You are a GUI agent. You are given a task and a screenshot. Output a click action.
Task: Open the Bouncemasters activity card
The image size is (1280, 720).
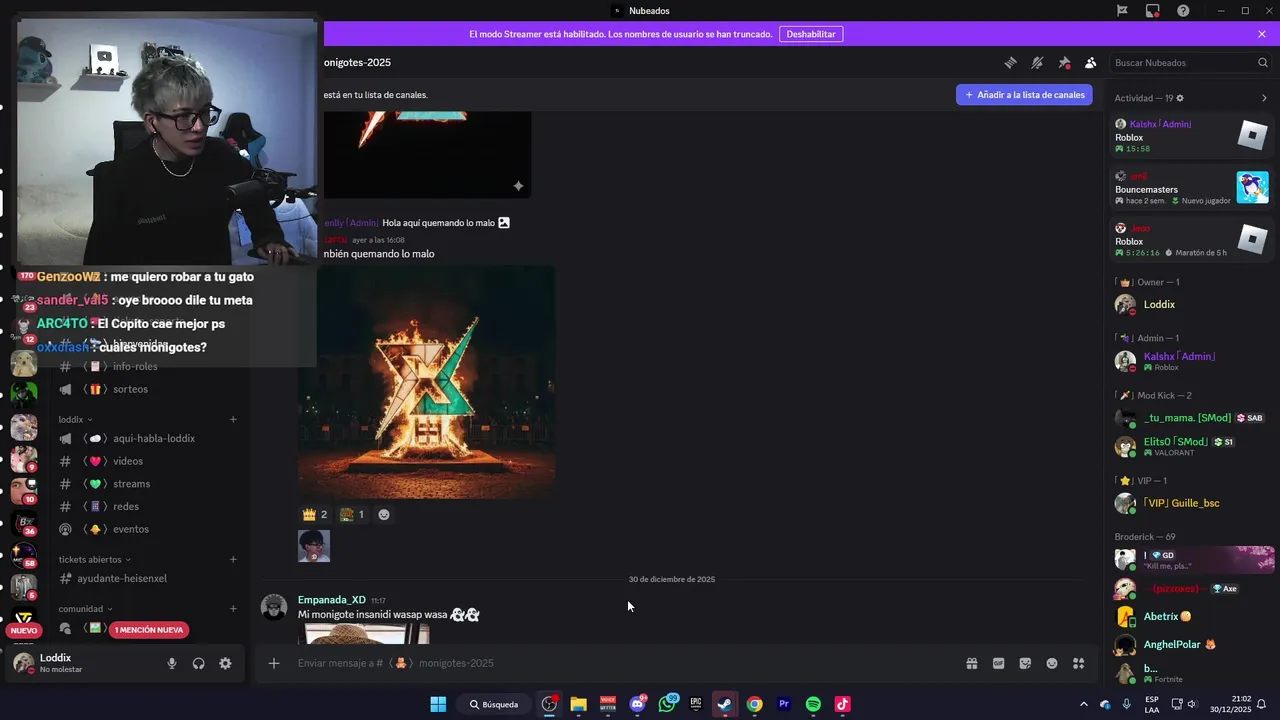[x=1192, y=188]
